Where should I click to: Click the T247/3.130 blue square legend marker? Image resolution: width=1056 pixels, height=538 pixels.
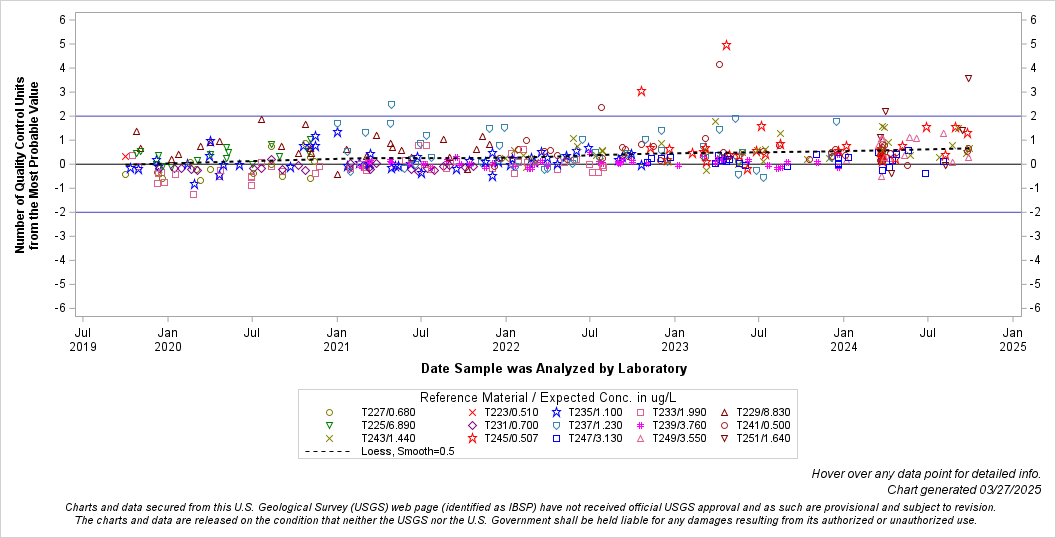556,438
